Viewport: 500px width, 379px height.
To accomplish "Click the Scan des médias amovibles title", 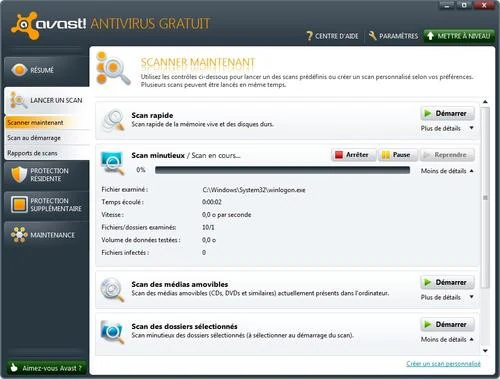I will click(180, 284).
